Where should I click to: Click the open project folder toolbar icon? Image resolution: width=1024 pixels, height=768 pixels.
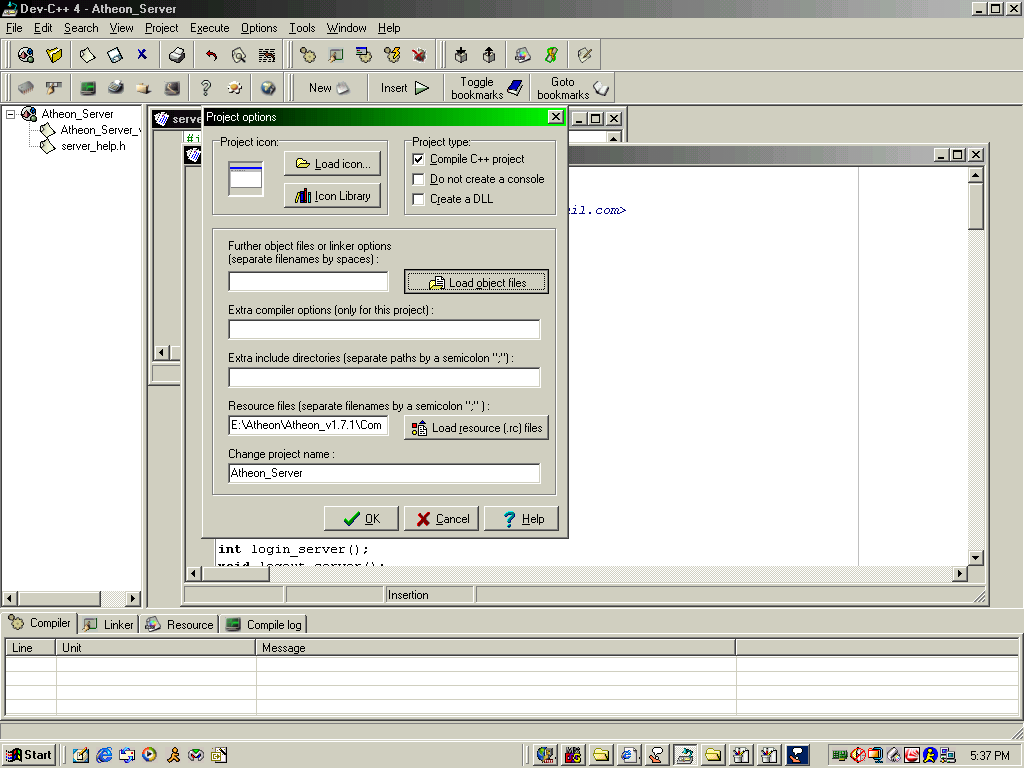[x=54, y=55]
